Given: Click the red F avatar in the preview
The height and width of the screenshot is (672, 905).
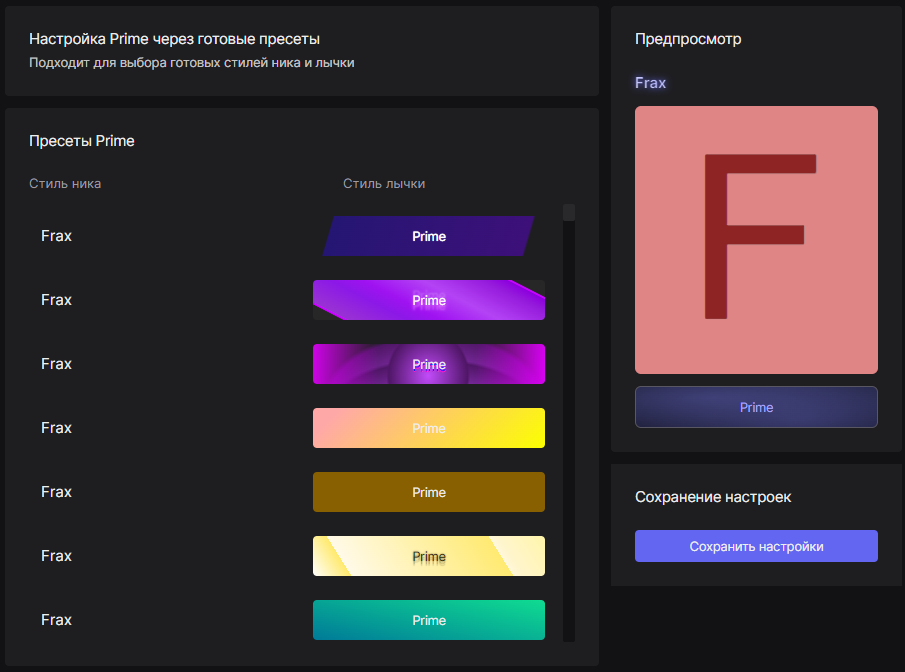Looking at the screenshot, I should pos(756,240).
